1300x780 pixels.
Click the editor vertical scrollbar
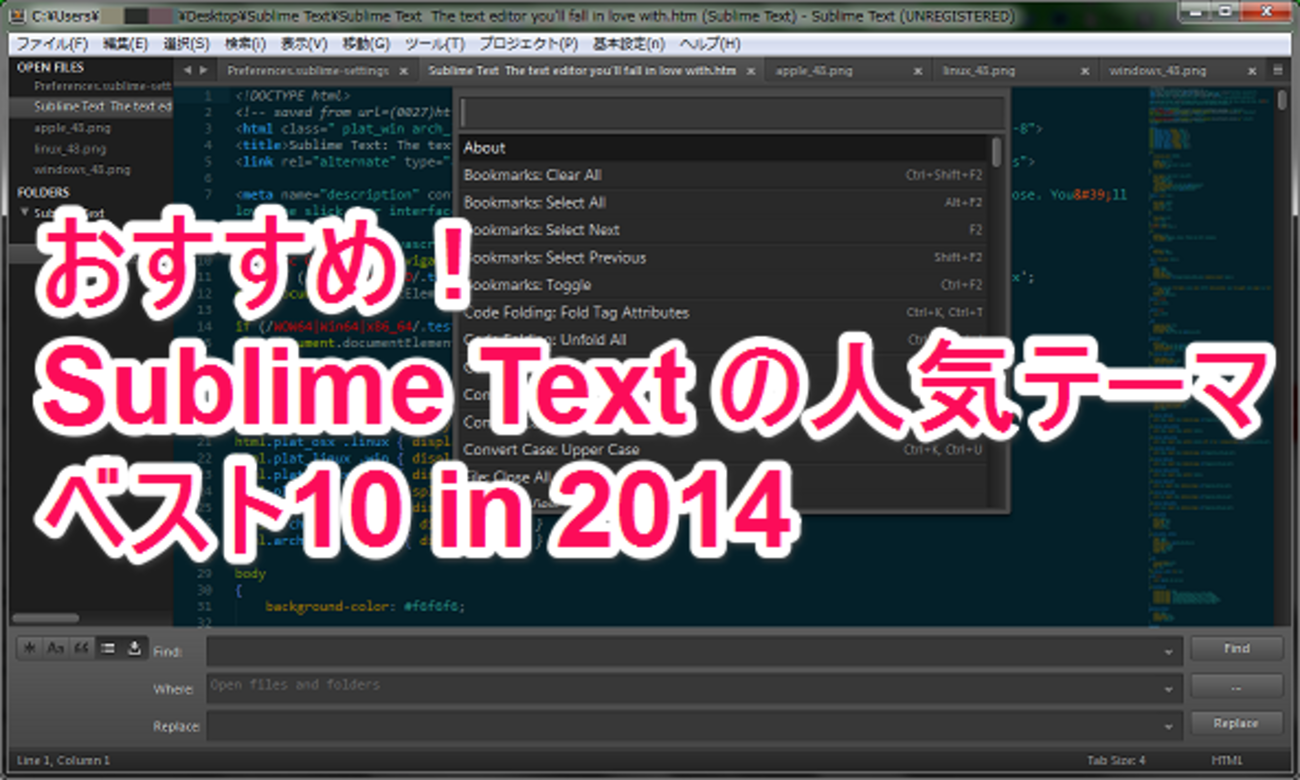coord(1282,100)
